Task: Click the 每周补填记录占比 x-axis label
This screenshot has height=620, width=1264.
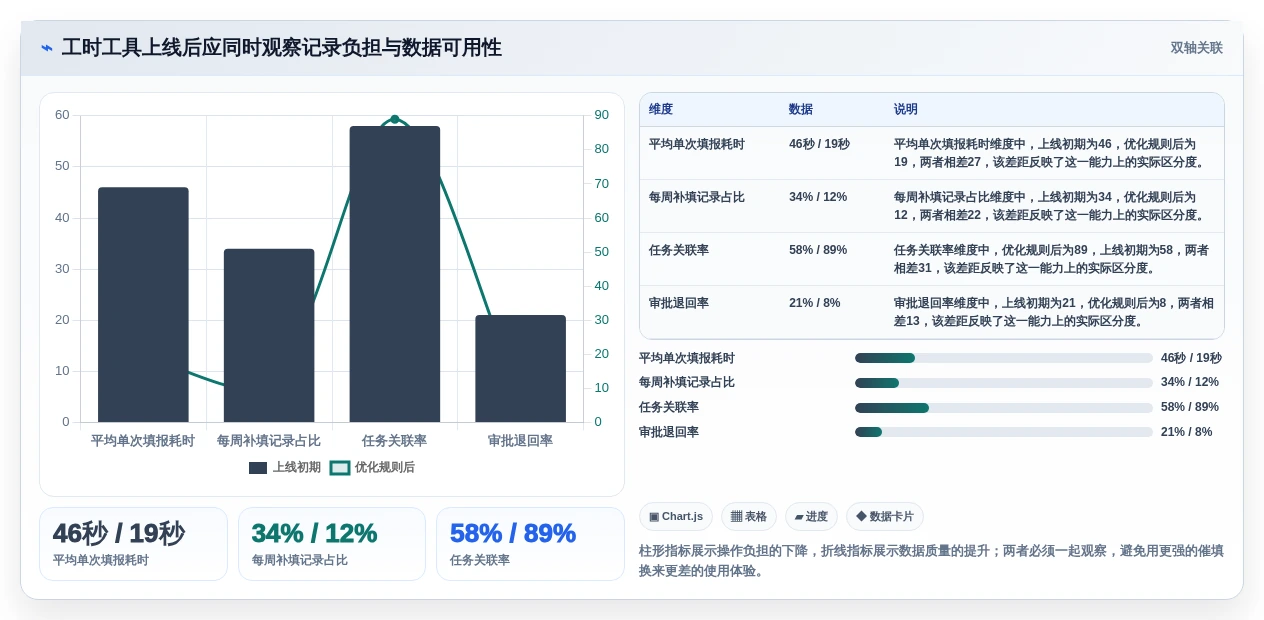Action: pyautogui.click(x=269, y=440)
